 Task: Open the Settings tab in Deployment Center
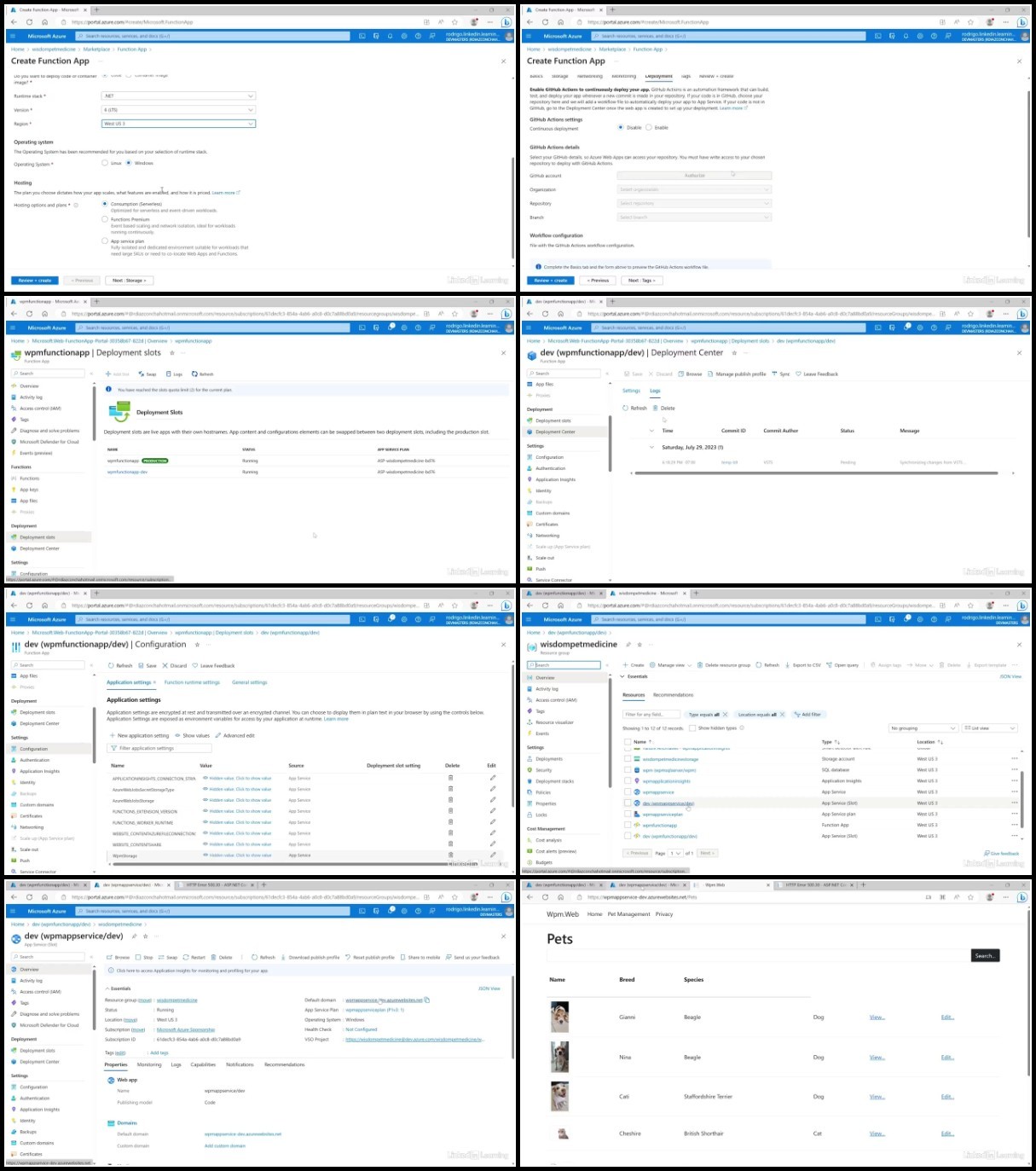[x=631, y=391]
